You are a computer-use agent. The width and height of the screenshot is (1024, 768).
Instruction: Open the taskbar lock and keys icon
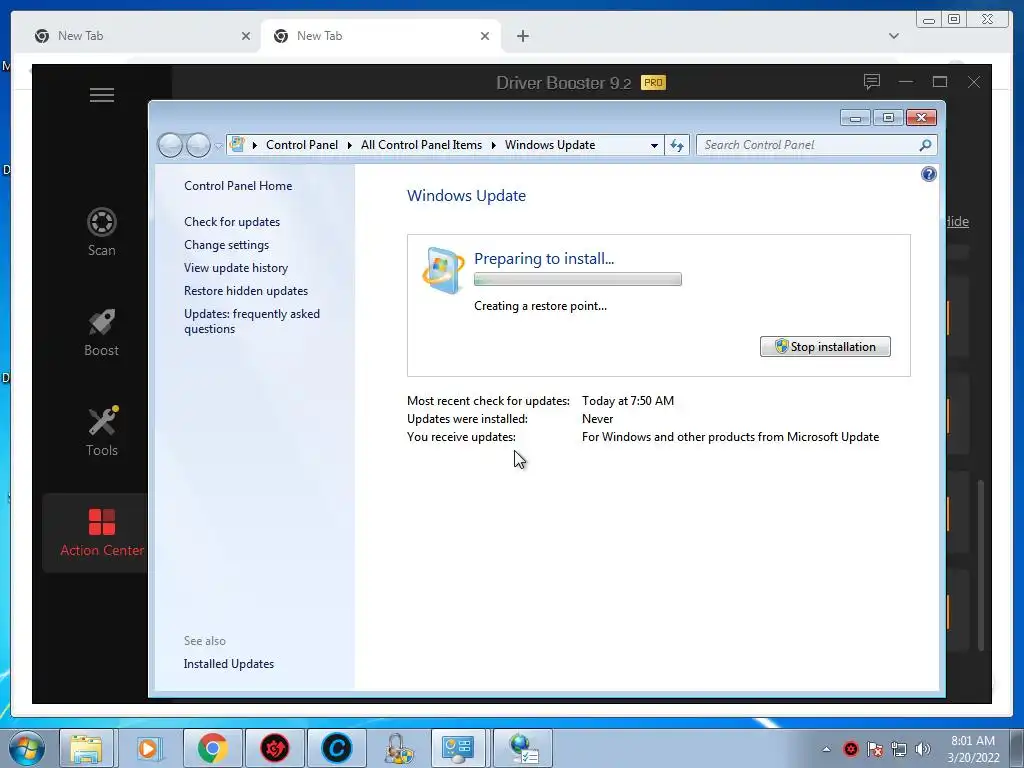click(398, 748)
